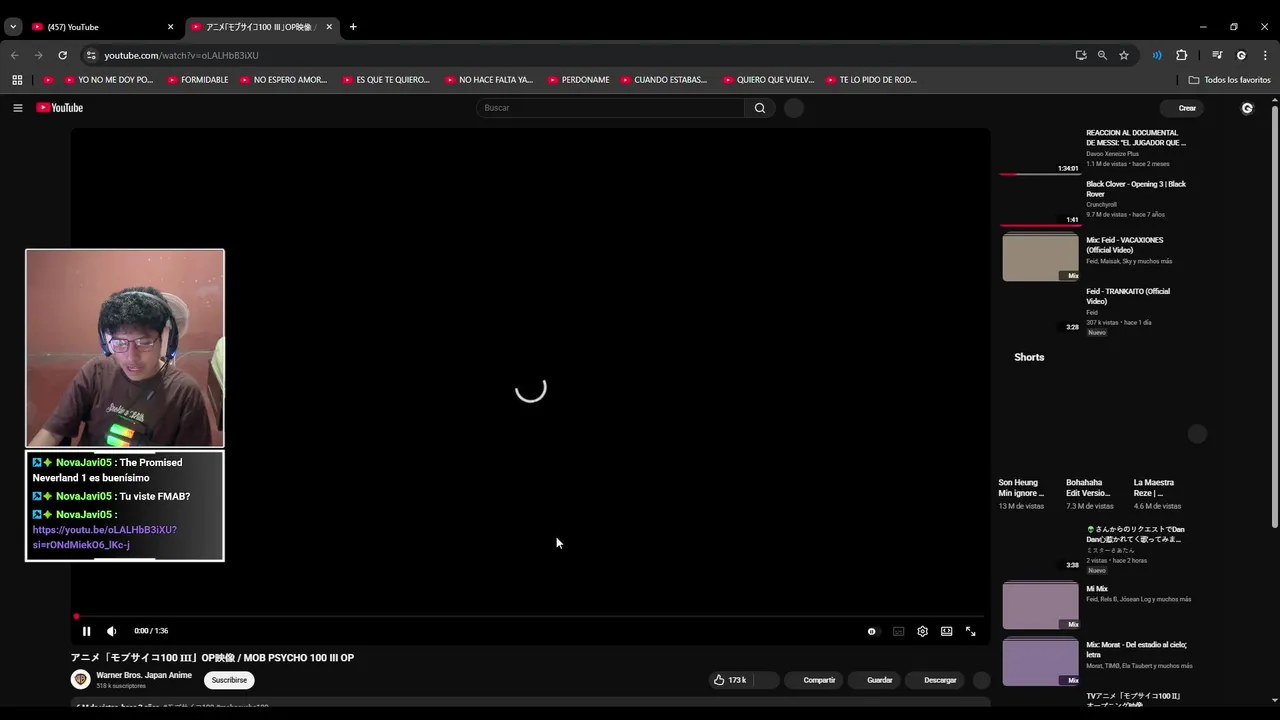This screenshot has height=720, width=1280.
Task: Switch to theater mode view
Action: [946, 631]
